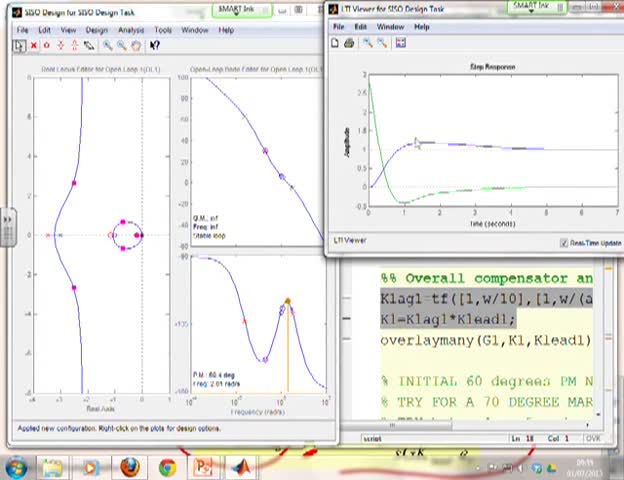Click the Google Drive icon in system tray
Image resolution: width=624 pixels, height=480 pixels.
[552, 468]
